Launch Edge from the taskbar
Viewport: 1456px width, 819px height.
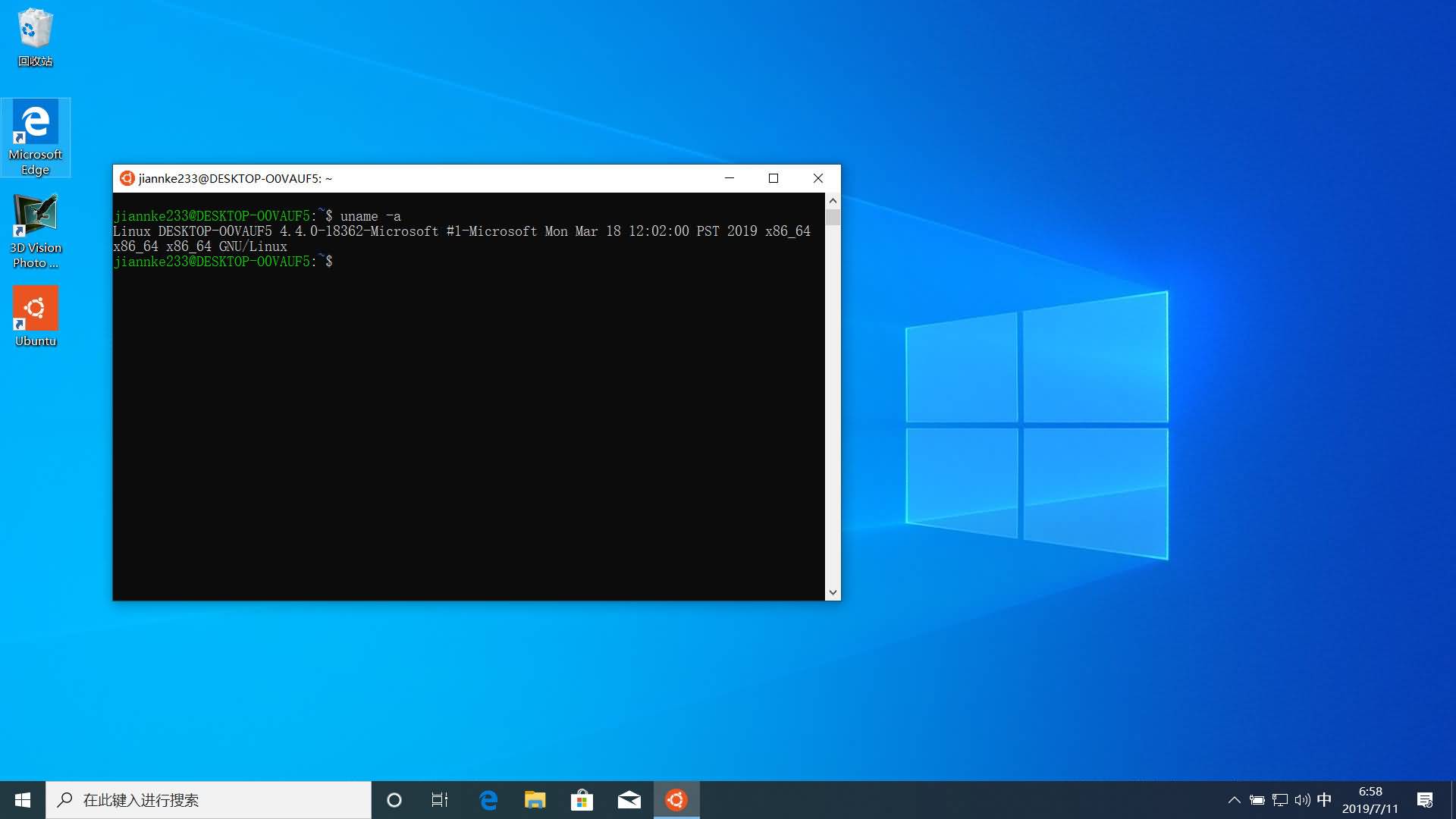pos(488,800)
